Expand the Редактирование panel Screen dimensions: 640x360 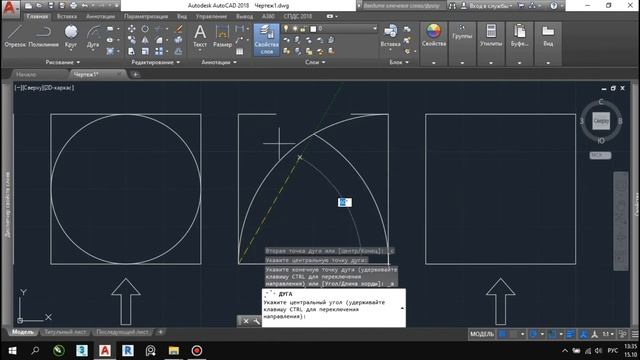coord(156,62)
